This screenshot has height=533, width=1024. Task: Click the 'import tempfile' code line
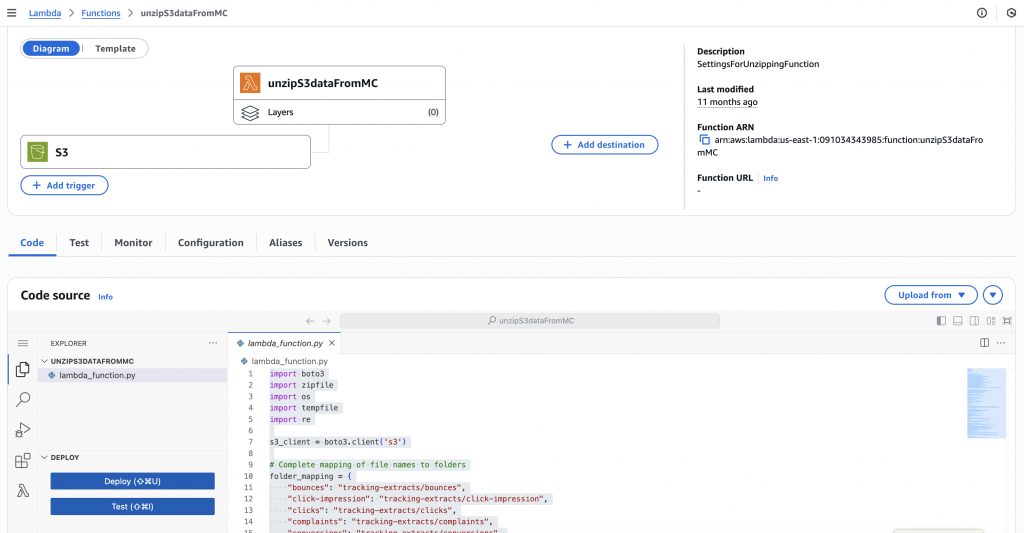click(304, 408)
